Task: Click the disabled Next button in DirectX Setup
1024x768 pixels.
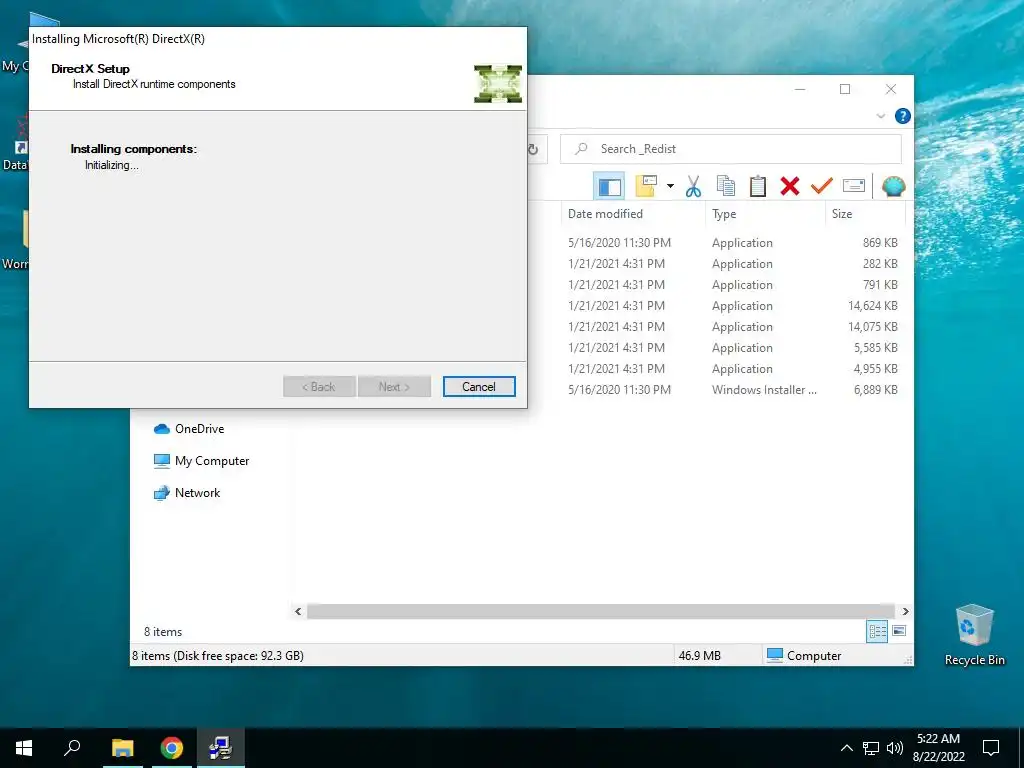Action: 394,387
